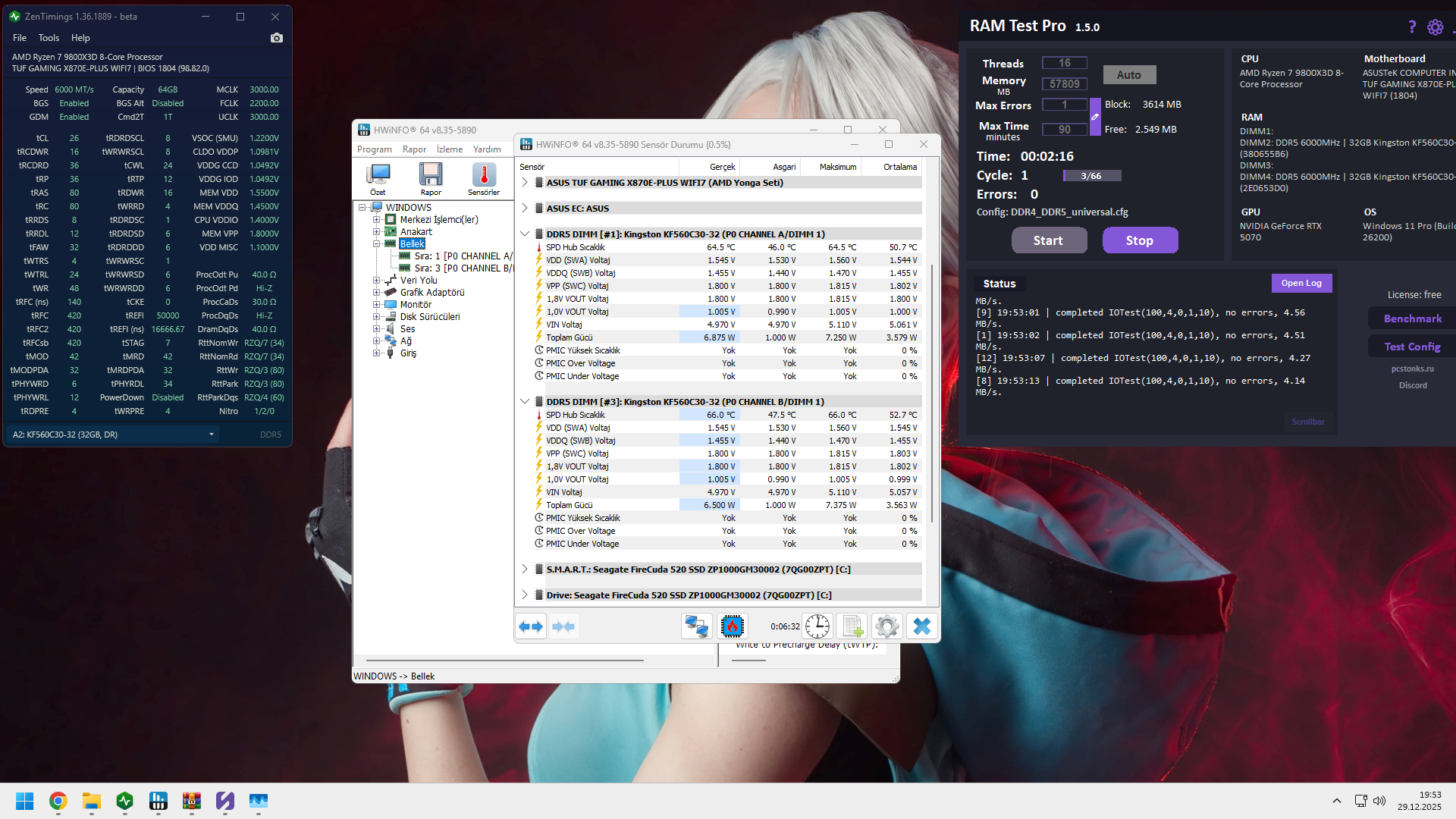Open Google Chrome from the taskbar
Image resolution: width=1456 pixels, height=819 pixels.
click(x=58, y=801)
